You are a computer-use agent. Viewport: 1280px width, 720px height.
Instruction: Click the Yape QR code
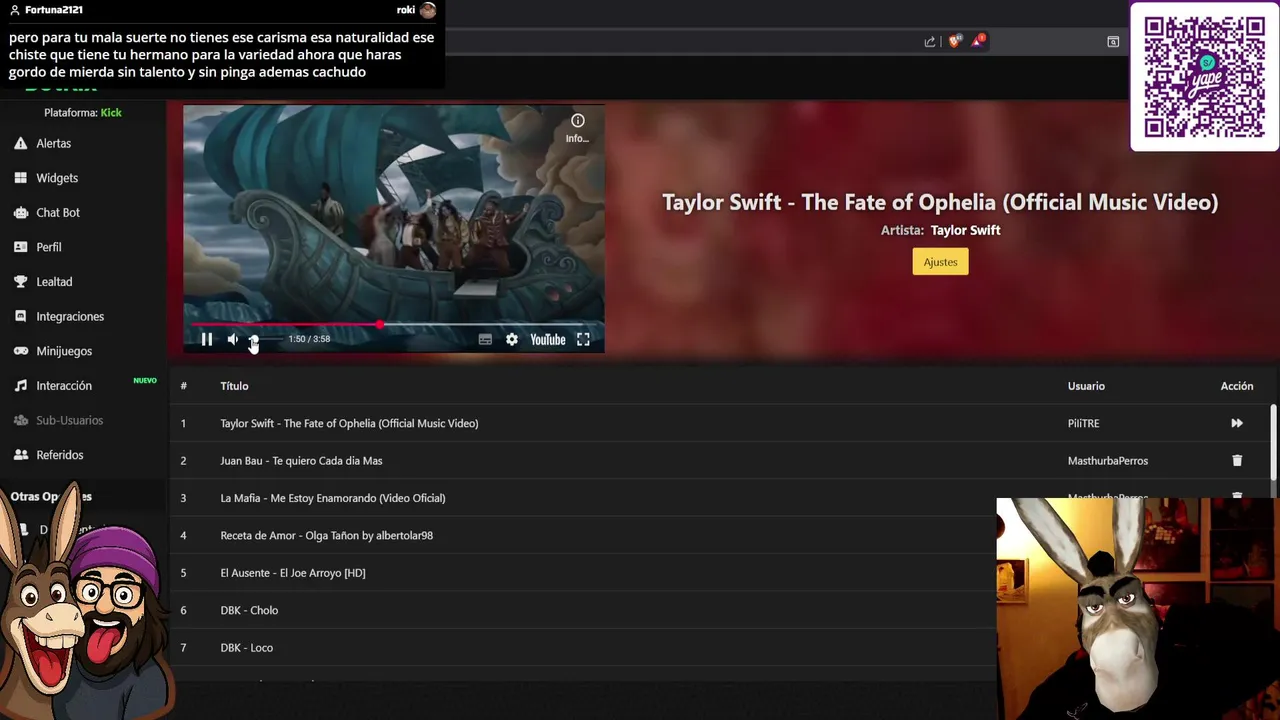(x=1204, y=77)
